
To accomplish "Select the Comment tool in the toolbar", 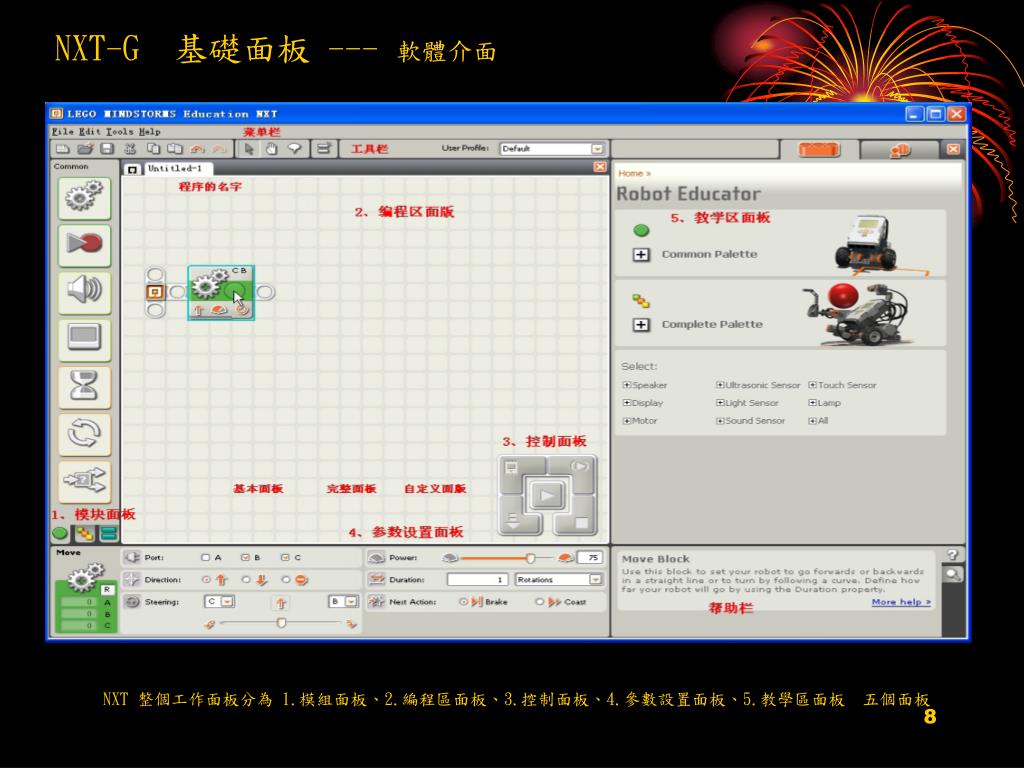I will click(x=295, y=149).
